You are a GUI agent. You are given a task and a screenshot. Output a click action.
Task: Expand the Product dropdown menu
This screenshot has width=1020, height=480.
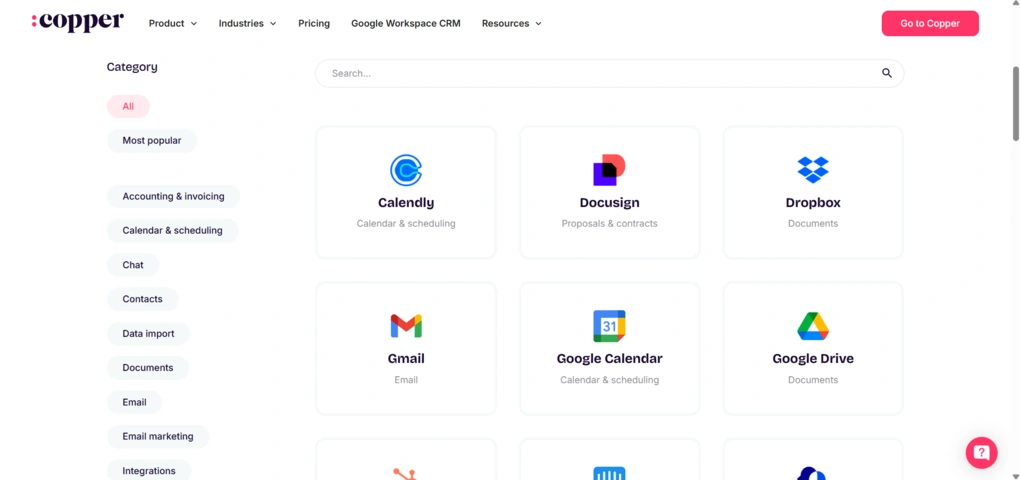click(172, 23)
